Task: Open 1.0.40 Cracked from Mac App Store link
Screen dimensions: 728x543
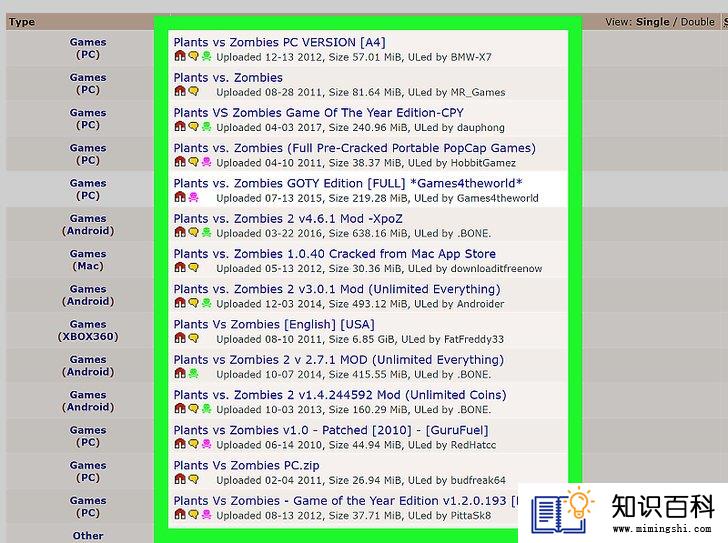Action: point(335,254)
